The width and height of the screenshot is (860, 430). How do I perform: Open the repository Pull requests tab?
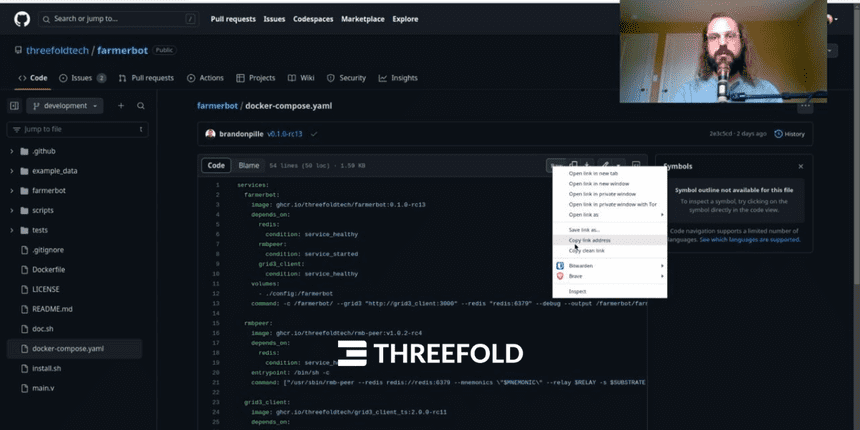pyautogui.click(x=146, y=78)
